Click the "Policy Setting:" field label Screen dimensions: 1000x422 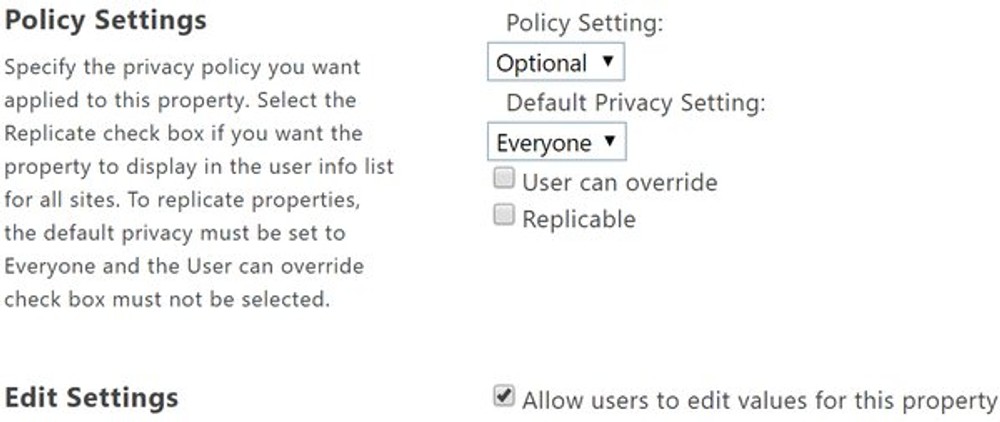click(x=584, y=23)
